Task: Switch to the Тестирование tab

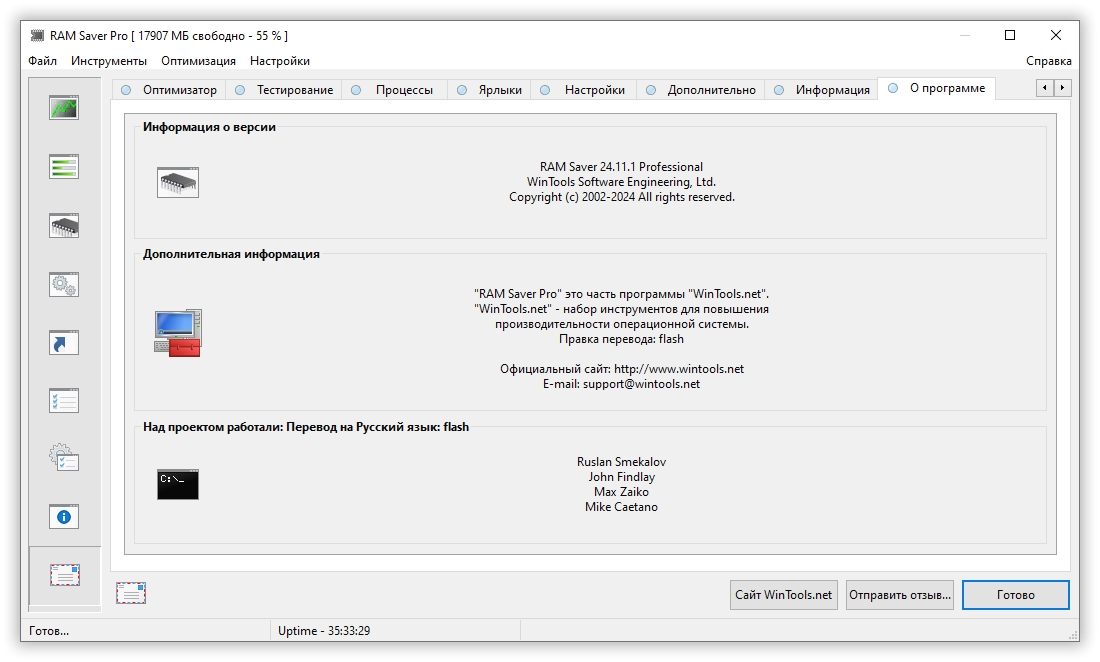Action: 283,90
